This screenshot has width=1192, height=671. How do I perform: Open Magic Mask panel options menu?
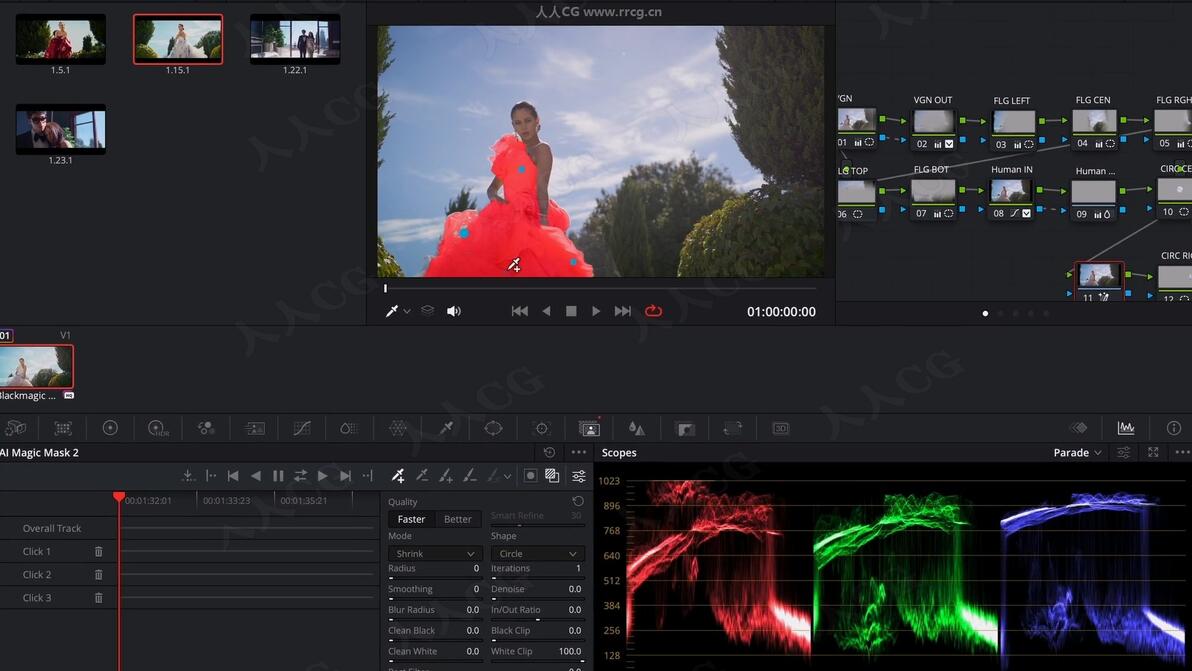pyautogui.click(x=579, y=452)
